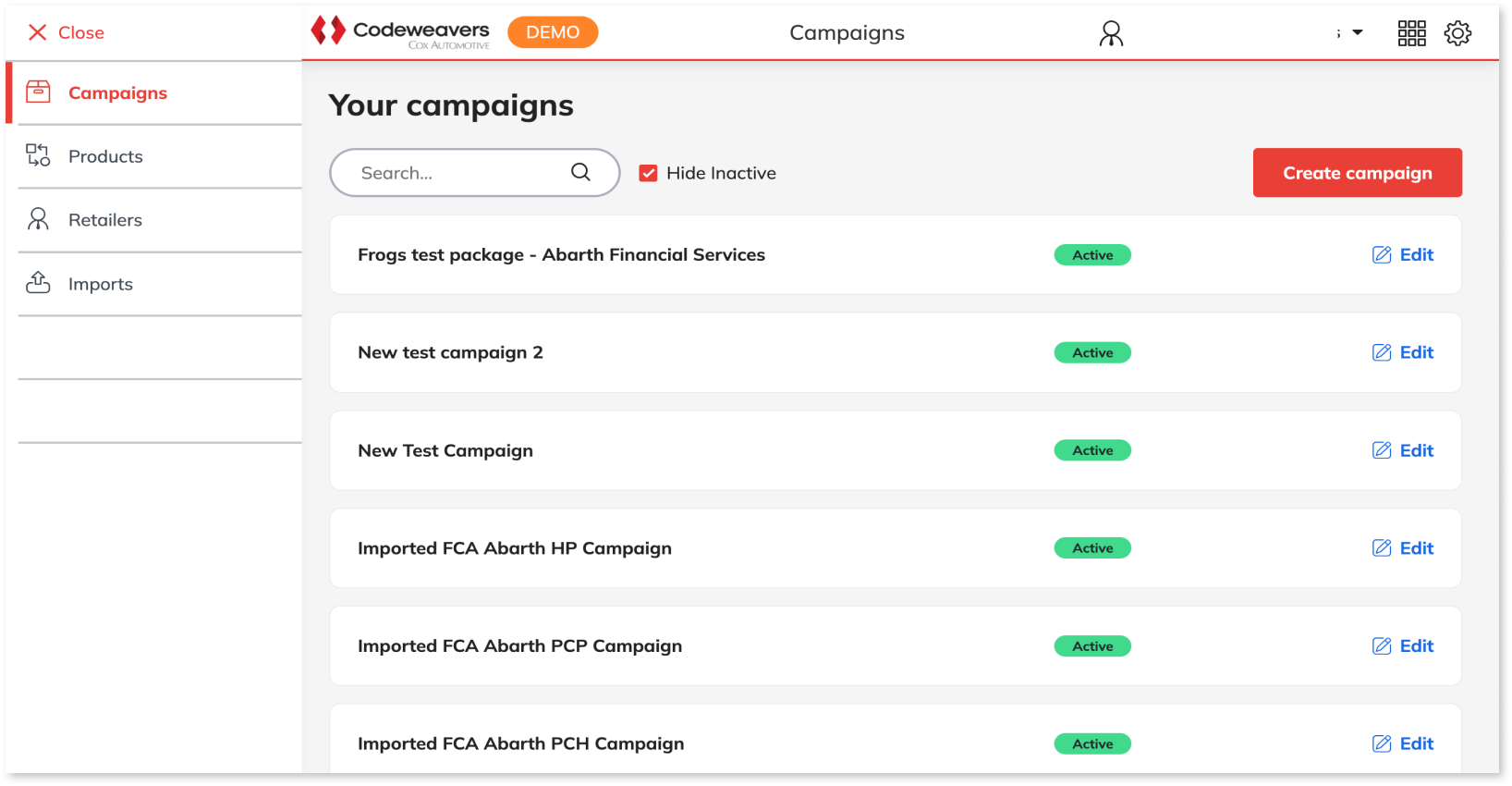Open the settings gear icon
This screenshot has height=786, width=1512.
coord(1457,33)
